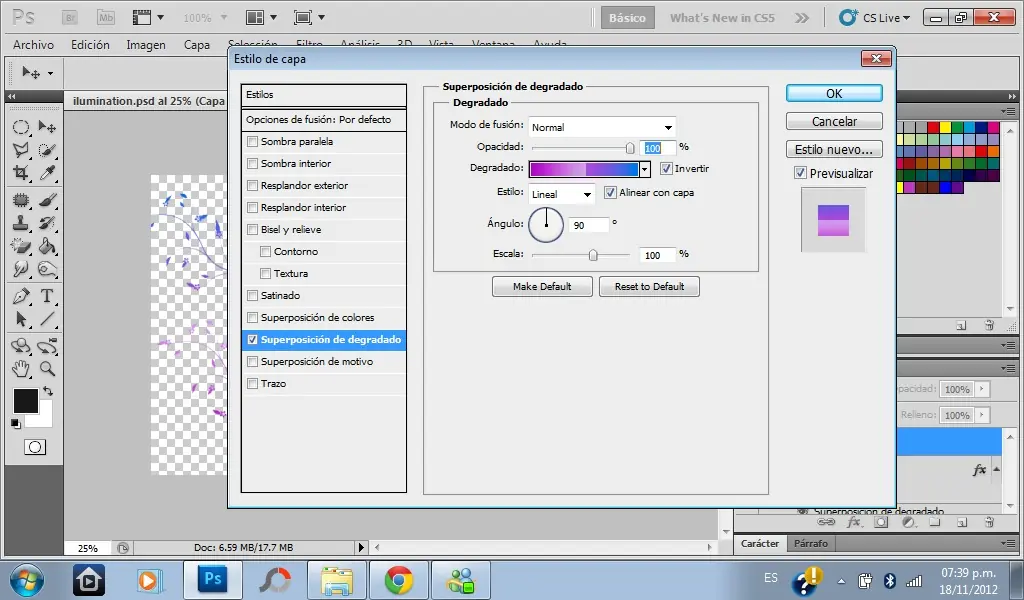Open the Archivo menu
The width and height of the screenshot is (1024, 600).
[x=33, y=45]
